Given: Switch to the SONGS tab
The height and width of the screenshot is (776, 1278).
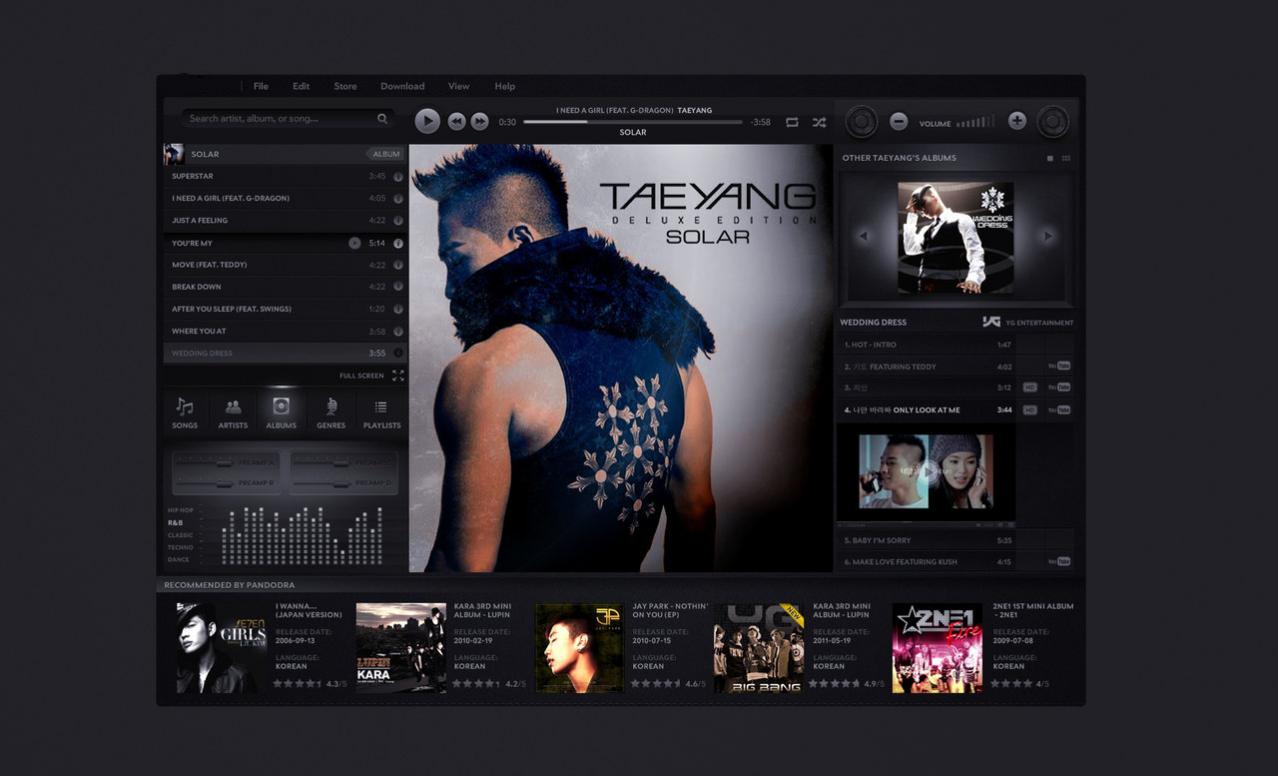Looking at the screenshot, I should click(x=185, y=413).
